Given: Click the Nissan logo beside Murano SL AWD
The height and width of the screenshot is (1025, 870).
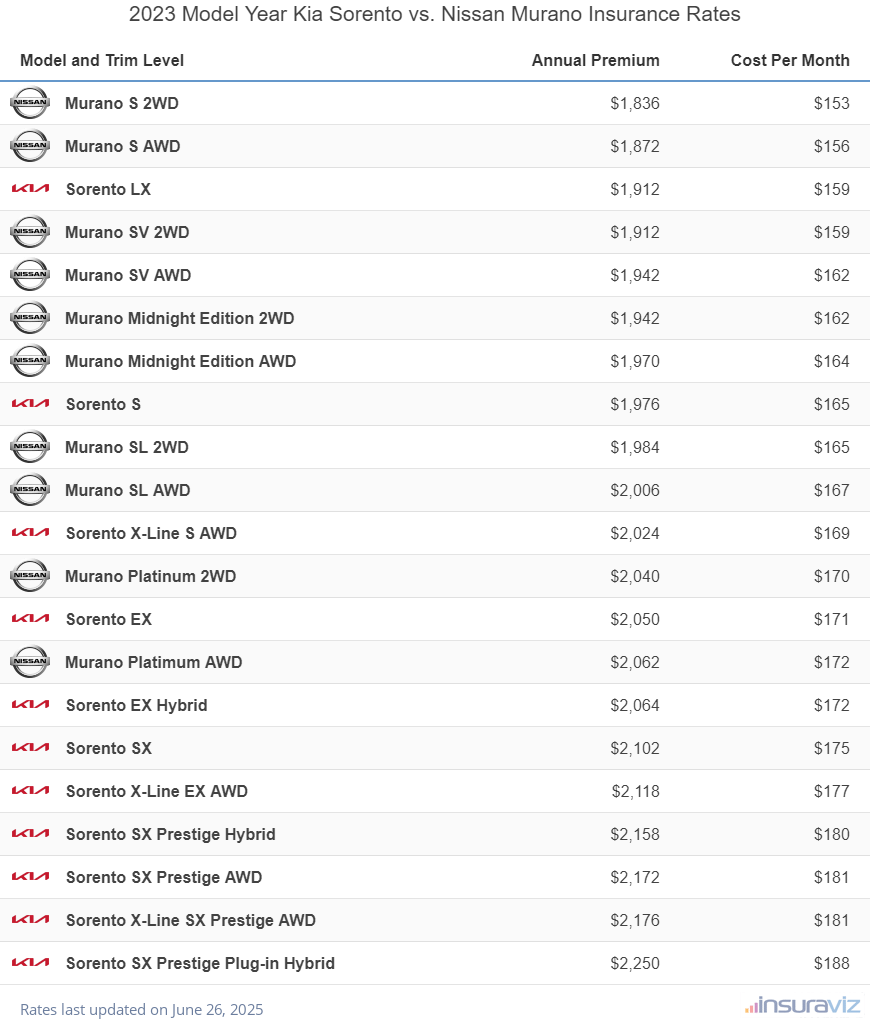Looking at the screenshot, I should tap(30, 490).
